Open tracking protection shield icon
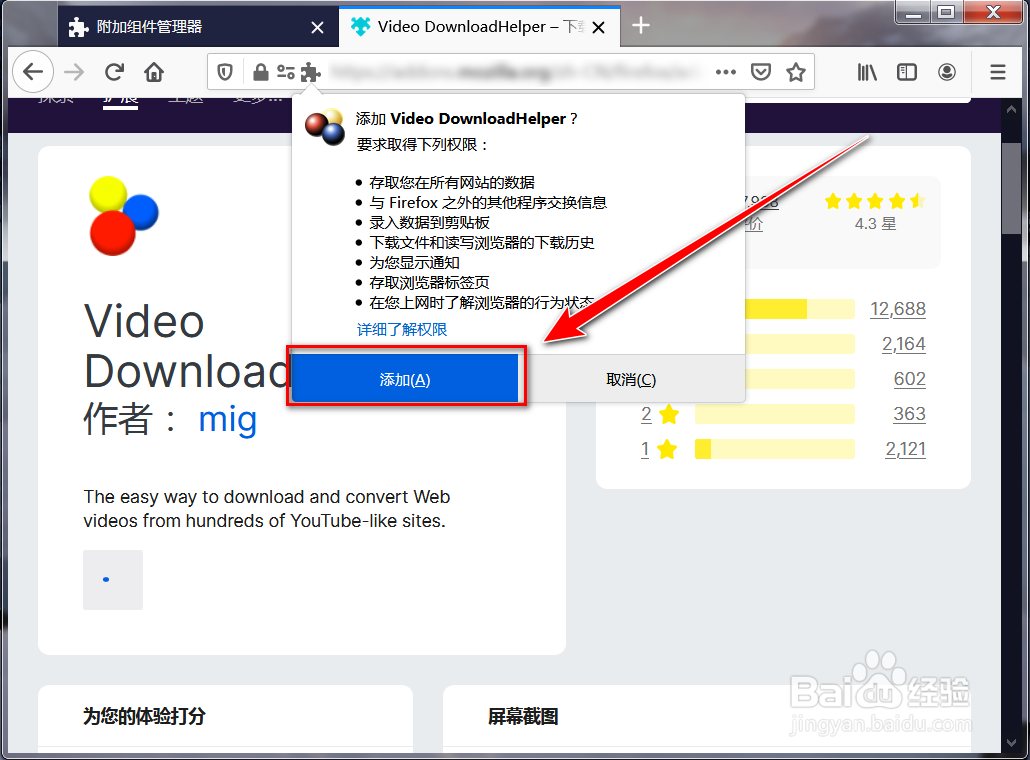This screenshot has height=760, width=1030. point(225,72)
